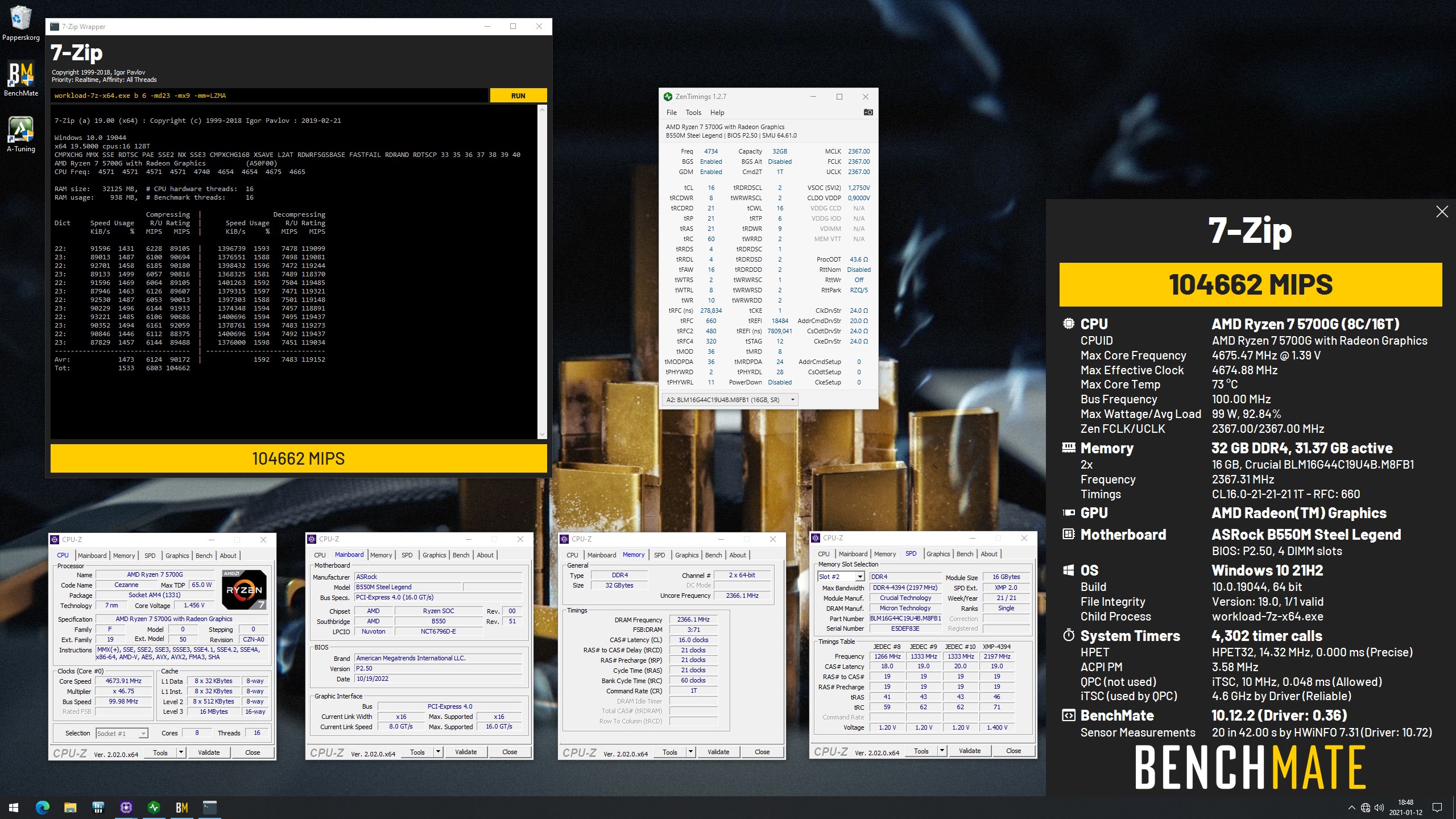This screenshot has width=1456, height=819.
Task: Click Close in the CPU-Z CPU window
Action: point(253,752)
